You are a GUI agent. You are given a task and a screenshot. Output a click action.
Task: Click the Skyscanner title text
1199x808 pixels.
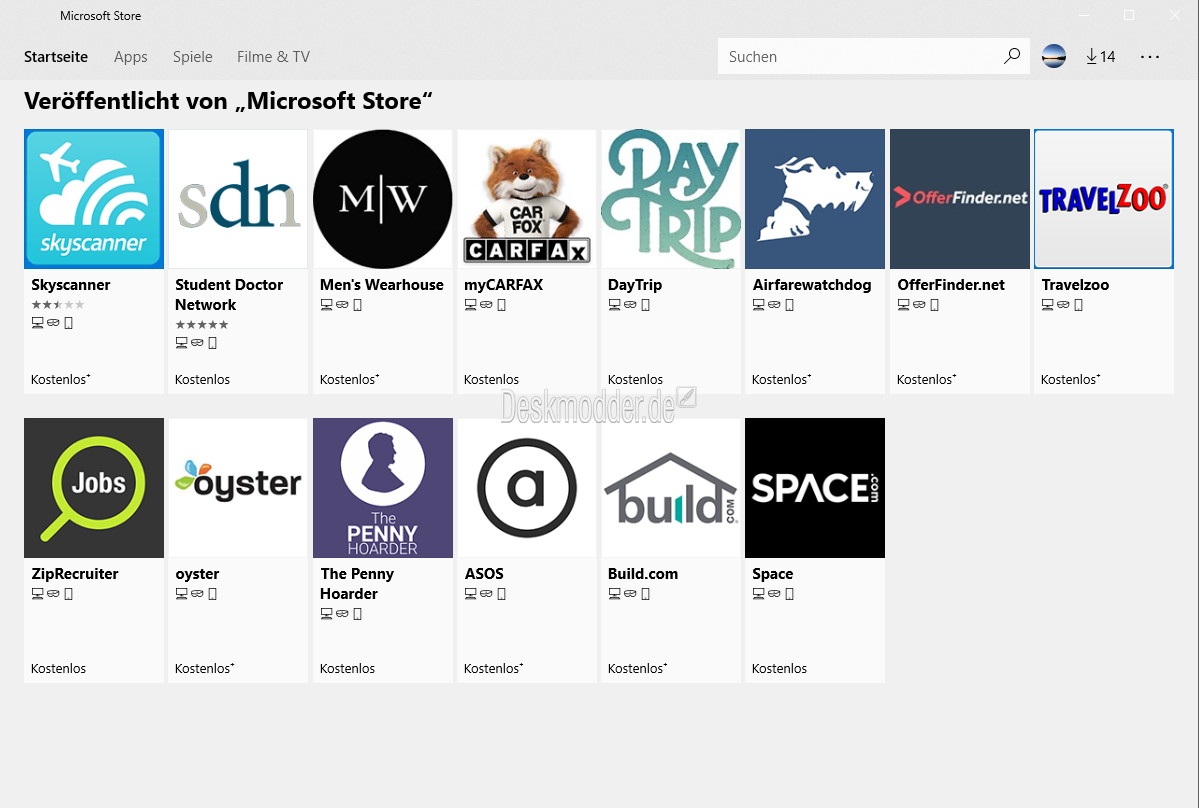[70, 284]
